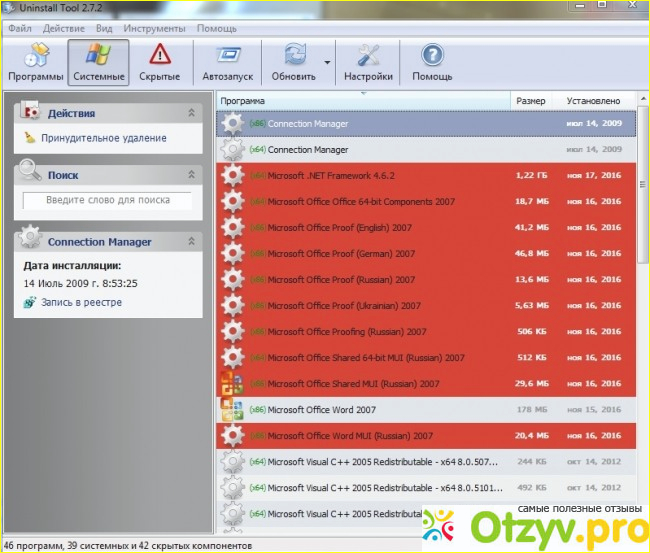The width and height of the screenshot is (650, 553).
Task: Click gear icon of .NET Framework 4.6.2
Action: click(x=233, y=175)
